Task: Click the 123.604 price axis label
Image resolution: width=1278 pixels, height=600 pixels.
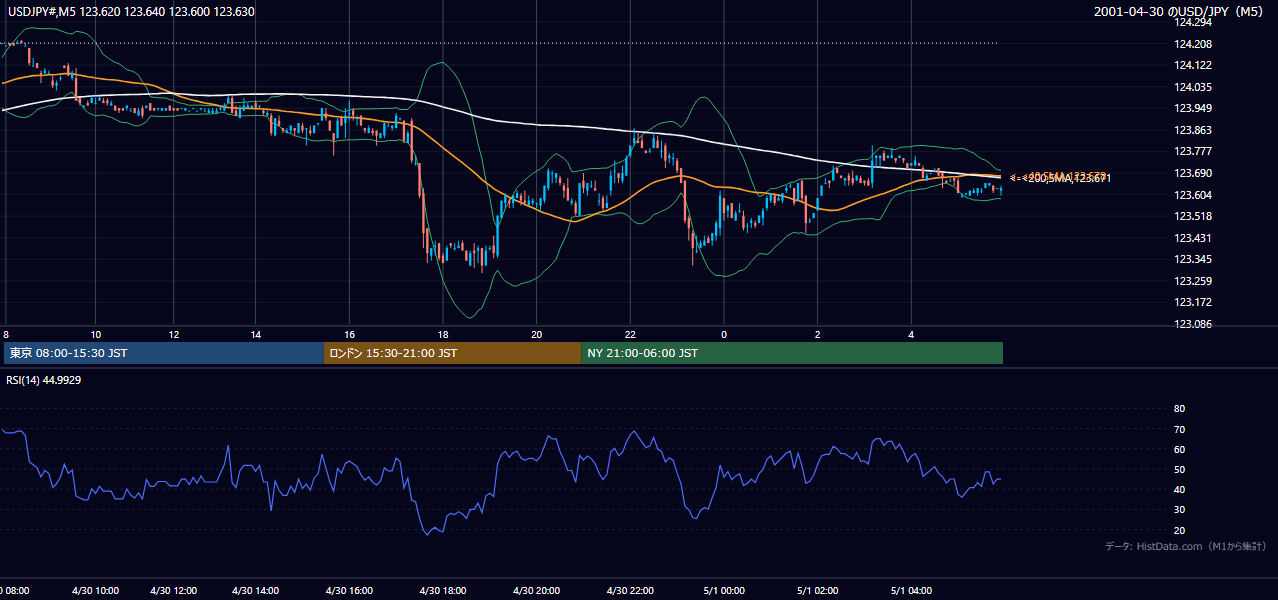Action: coord(1193,195)
